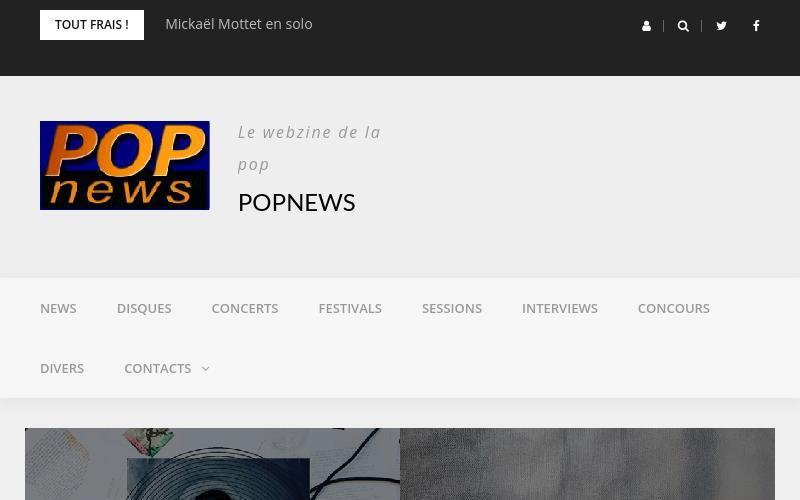Open the Contacts menu item
This screenshot has width=800, height=500.
(x=158, y=368)
